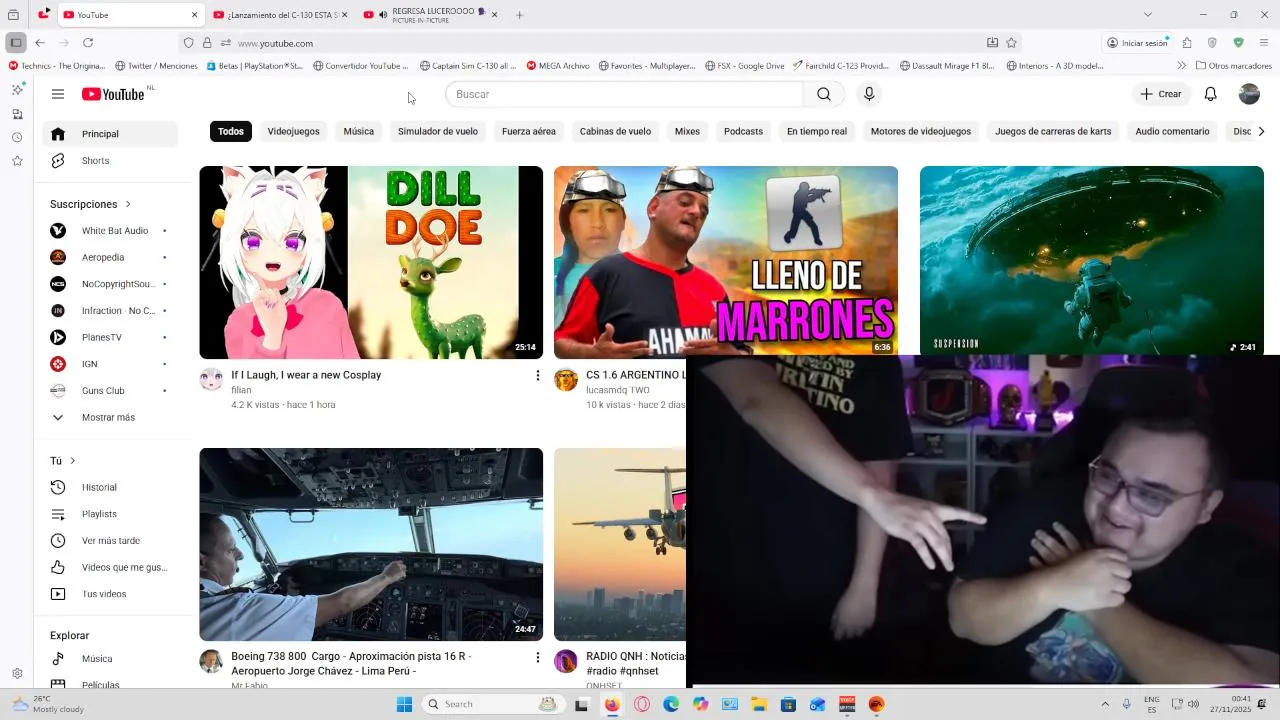Open sidebar history clock icon

tap(17, 137)
